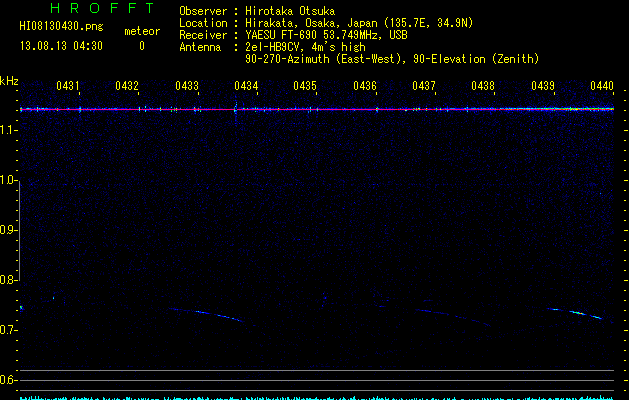This screenshot has height=400, width=629.
Task: Click the 0440 time marker
Action: click(x=602, y=86)
